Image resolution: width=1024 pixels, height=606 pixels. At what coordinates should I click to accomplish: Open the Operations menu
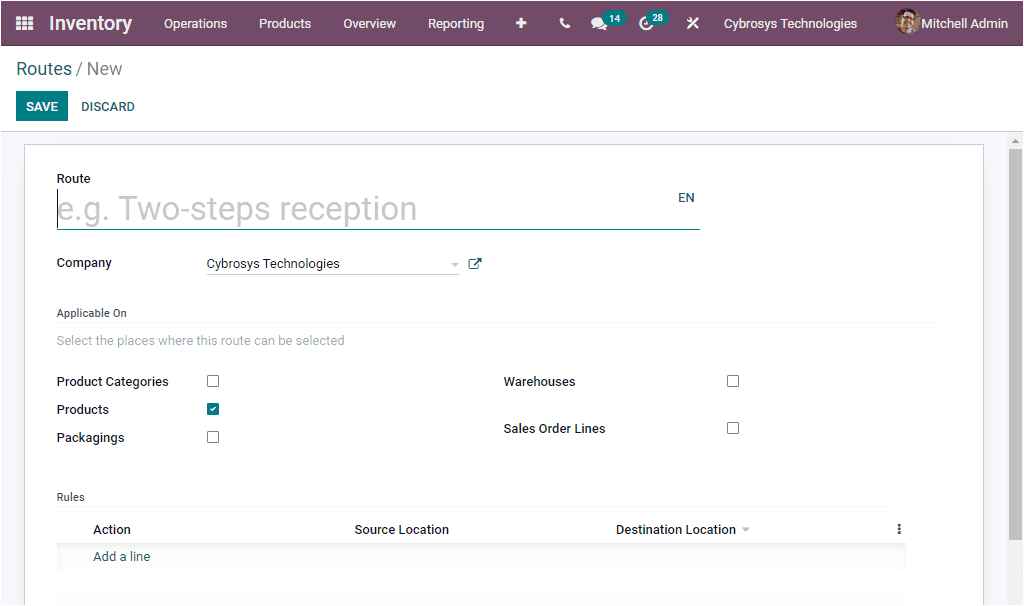click(195, 23)
